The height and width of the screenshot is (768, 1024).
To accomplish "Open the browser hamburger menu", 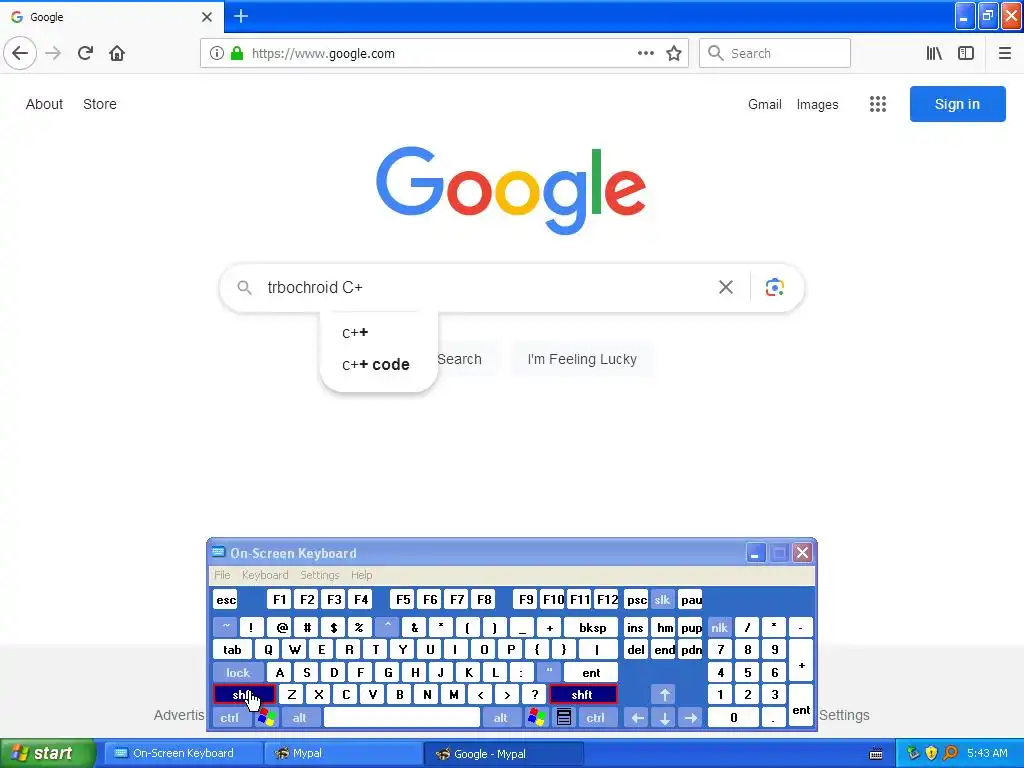I will coord(1004,54).
